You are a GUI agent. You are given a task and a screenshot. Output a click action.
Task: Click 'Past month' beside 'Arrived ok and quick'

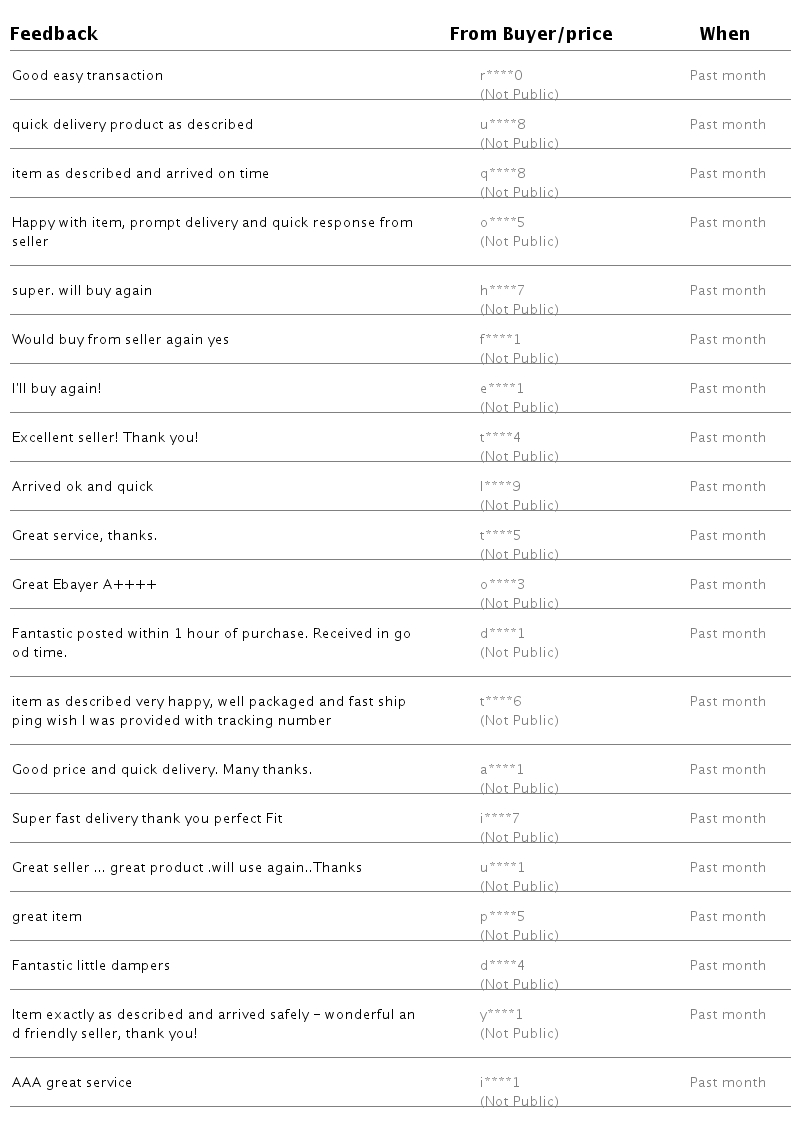pyautogui.click(x=727, y=486)
